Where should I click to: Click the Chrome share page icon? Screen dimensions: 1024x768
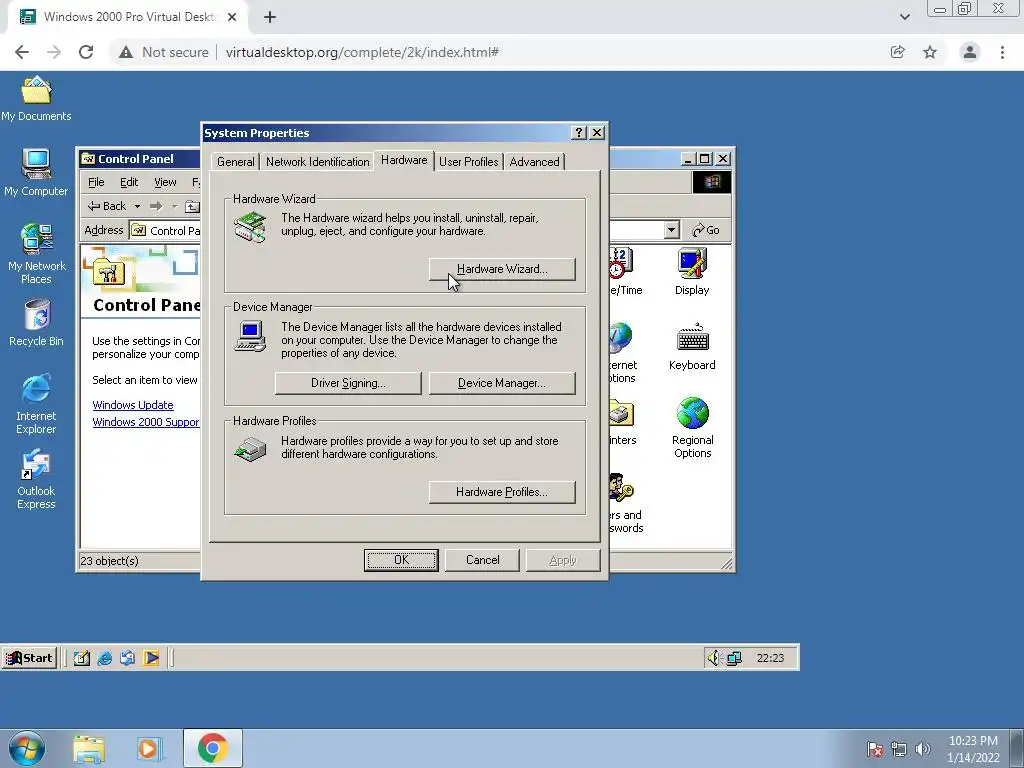click(898, 52)
